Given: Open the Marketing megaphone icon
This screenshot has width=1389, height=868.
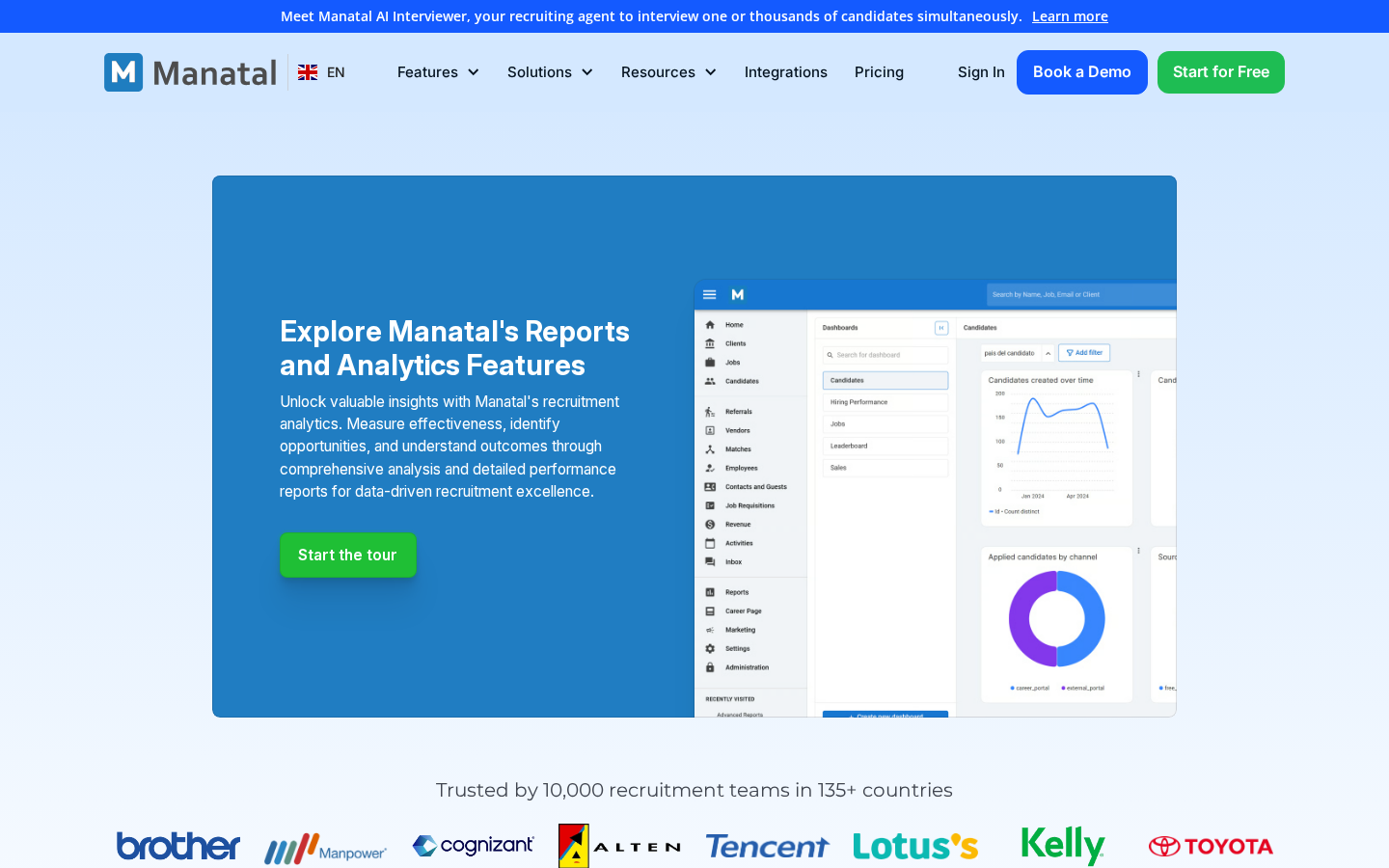Looking at the screenshot, I should 710,630.
